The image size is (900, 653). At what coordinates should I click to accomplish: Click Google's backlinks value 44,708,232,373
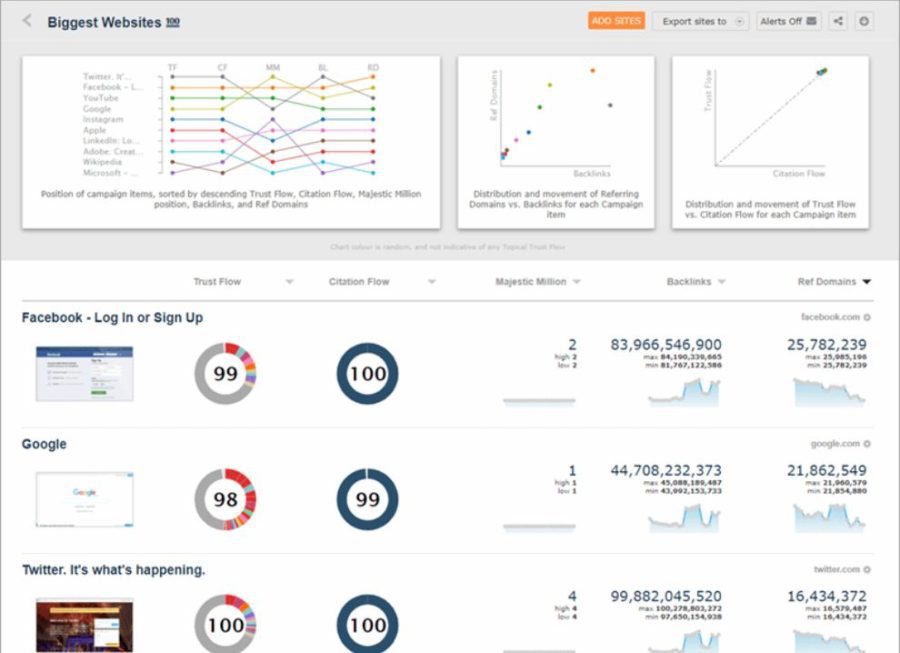666,471
